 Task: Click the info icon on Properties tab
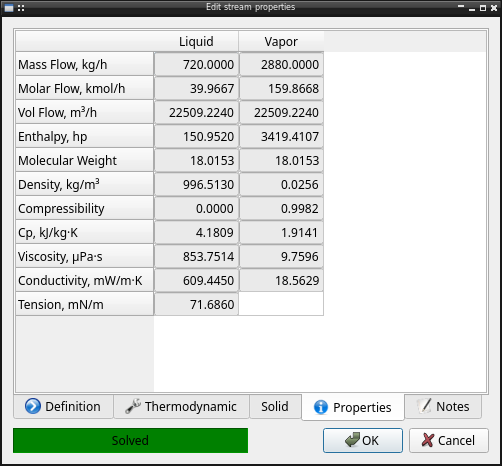click(321, 407)
